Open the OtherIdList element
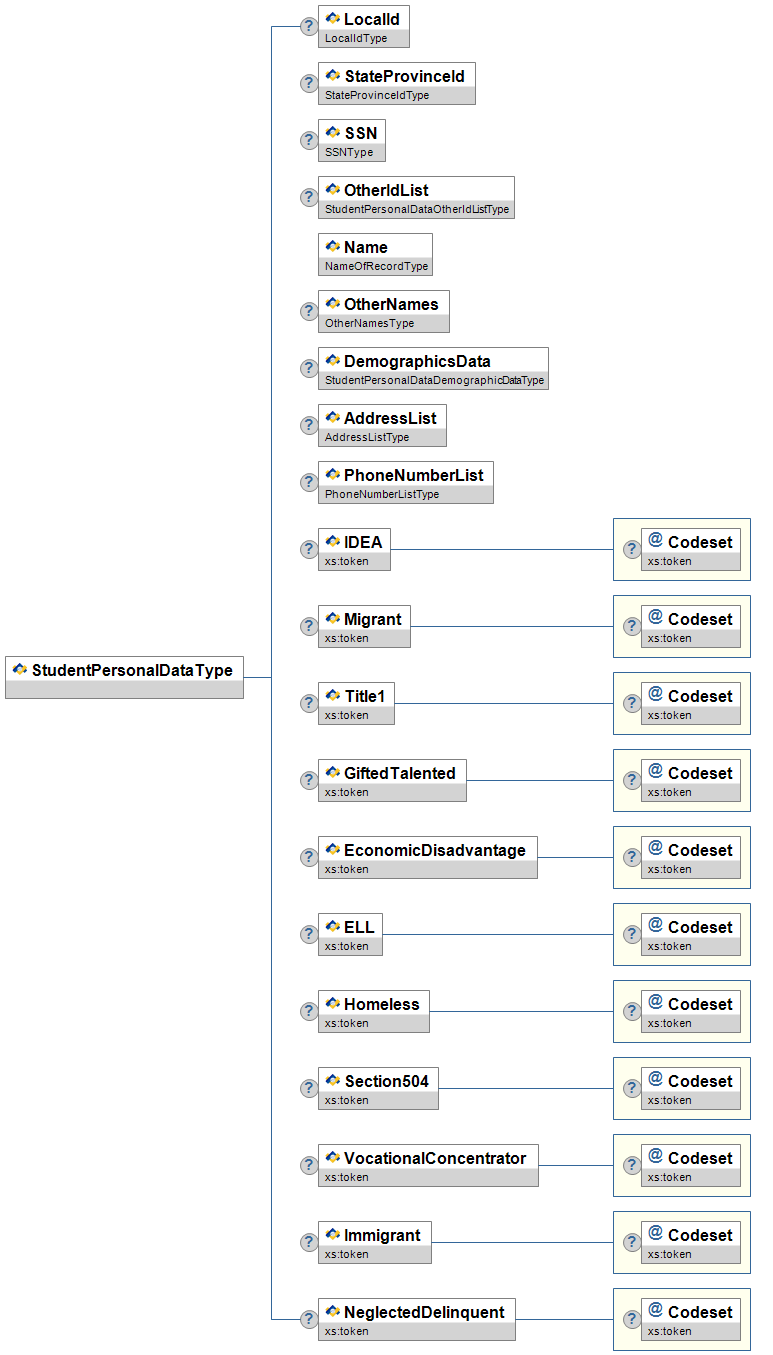 click(x=416, y=197)
